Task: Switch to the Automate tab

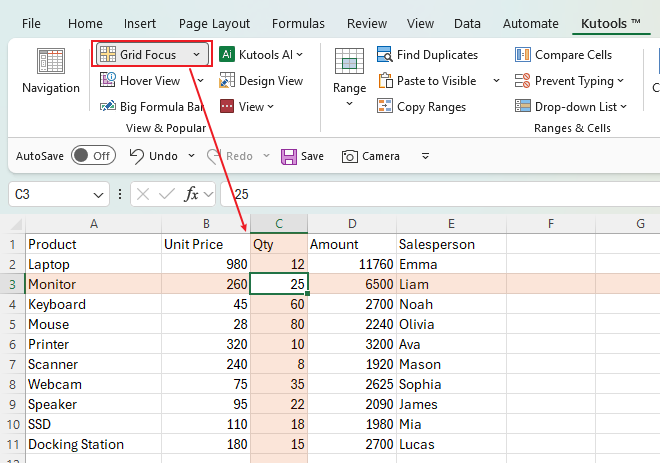Action: point(530,24)
